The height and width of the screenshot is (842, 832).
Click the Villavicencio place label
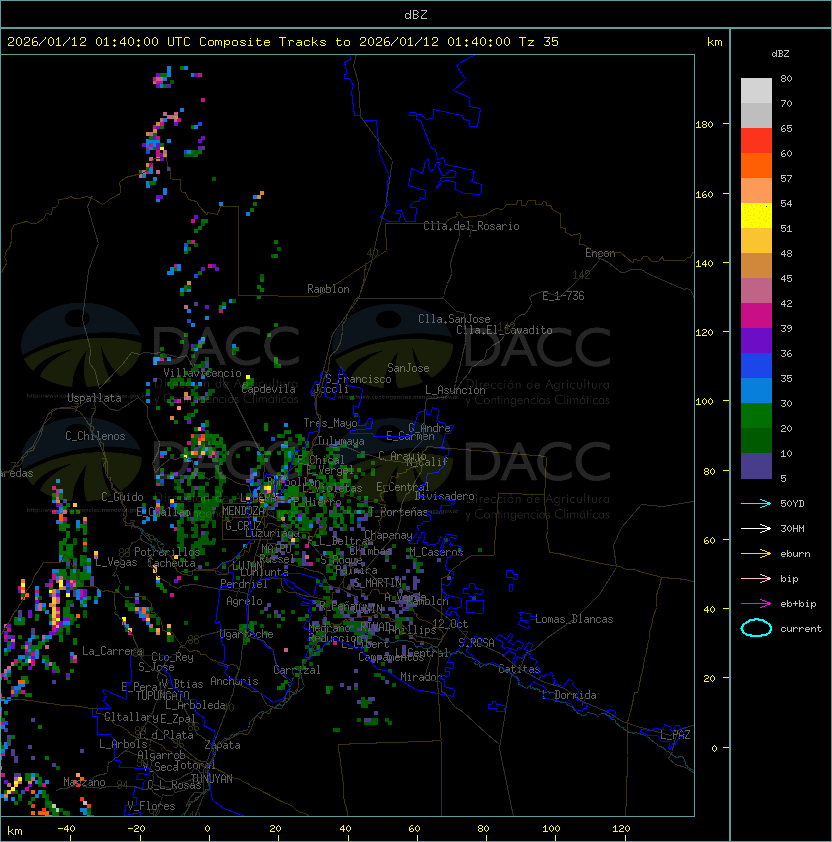[202, 373]
